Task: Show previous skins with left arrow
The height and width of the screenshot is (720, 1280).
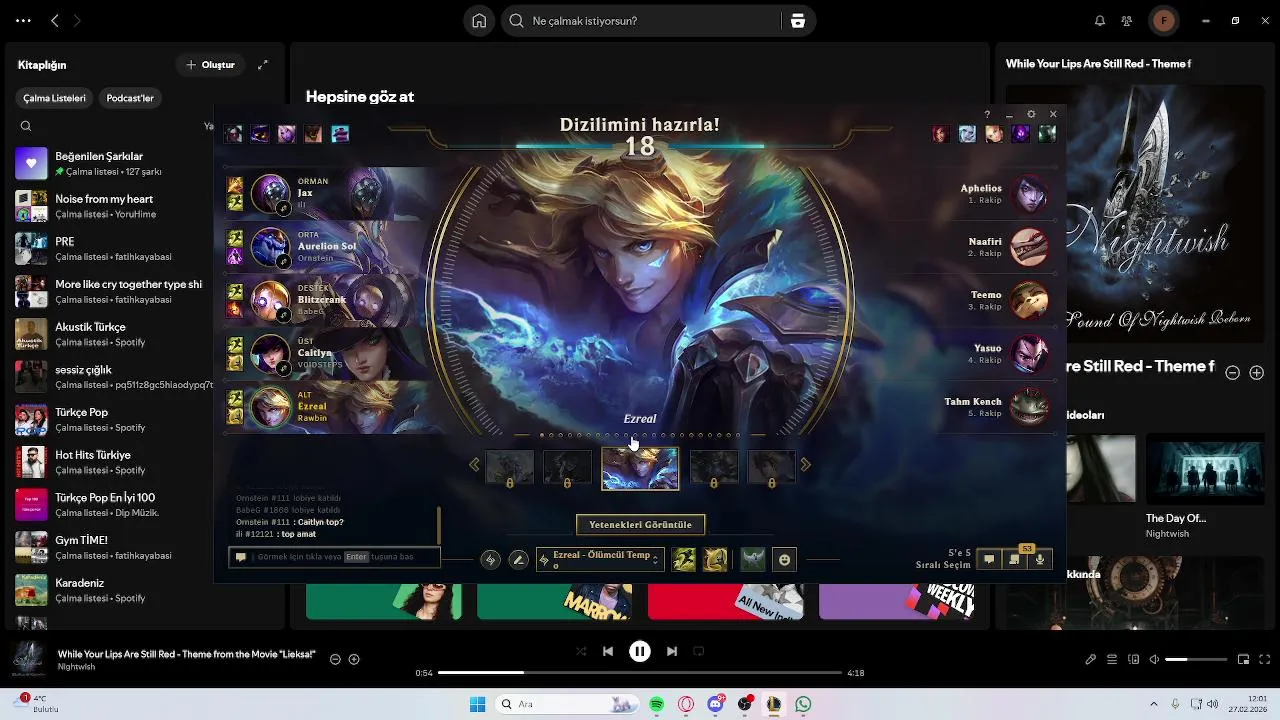Action: (x=474, y=464)
